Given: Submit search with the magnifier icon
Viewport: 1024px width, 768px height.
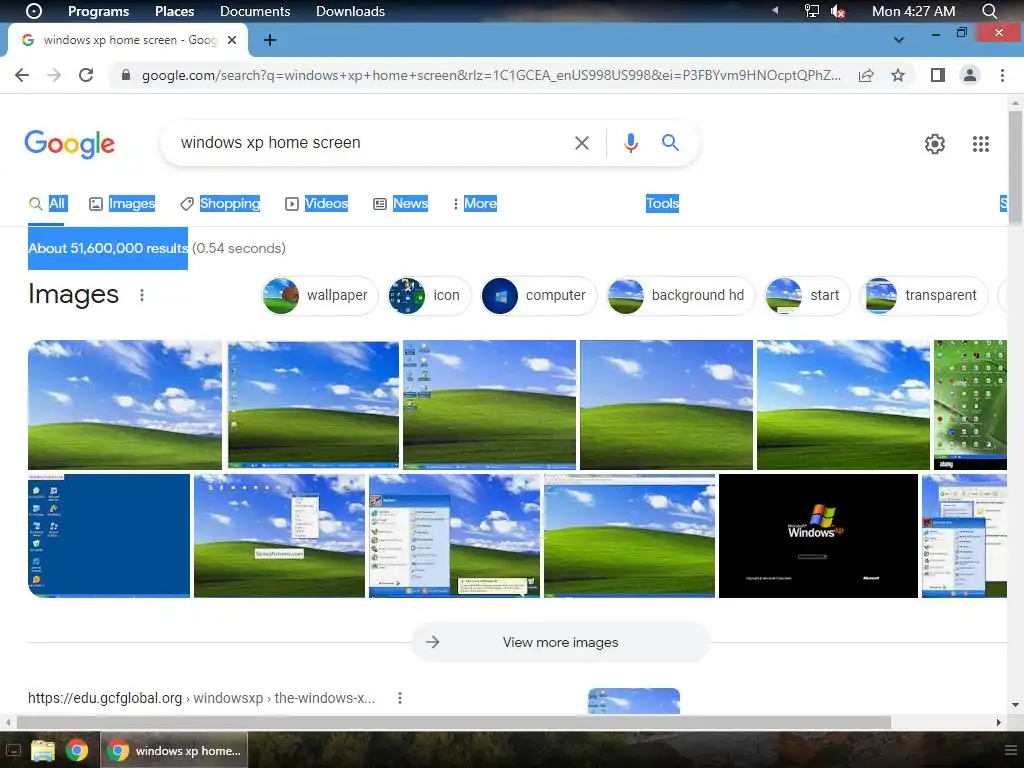Looking at the screenshot, I should [x=670, y=142].
